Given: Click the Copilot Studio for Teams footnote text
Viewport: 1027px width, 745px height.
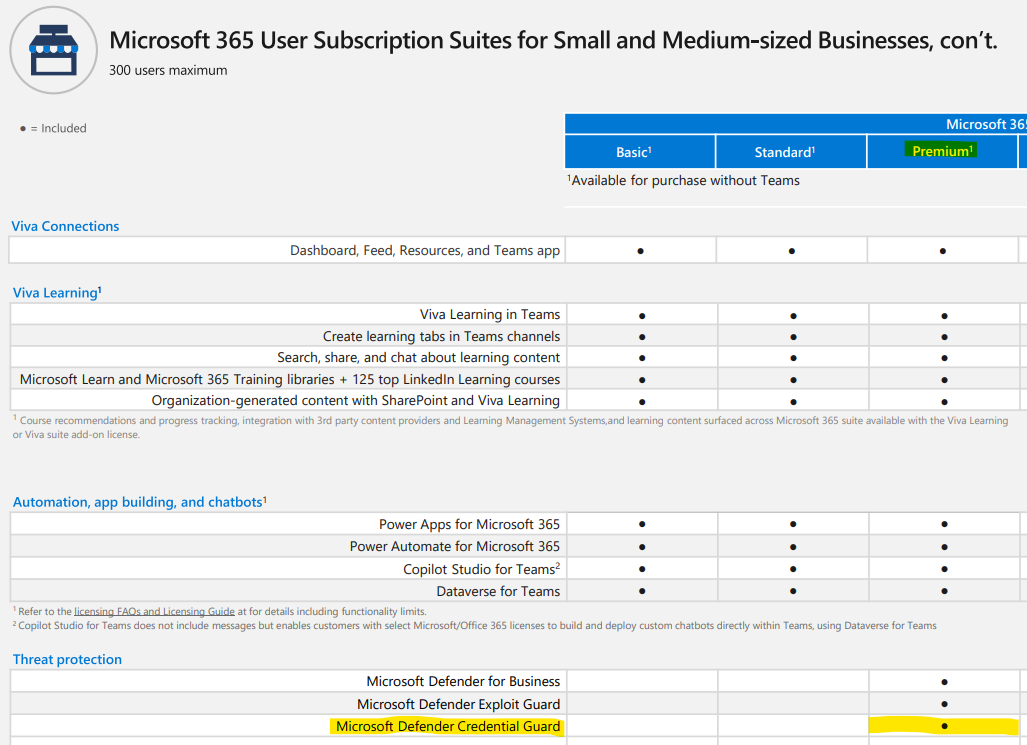Looking at the screenshot, I should tap(475, 626).
